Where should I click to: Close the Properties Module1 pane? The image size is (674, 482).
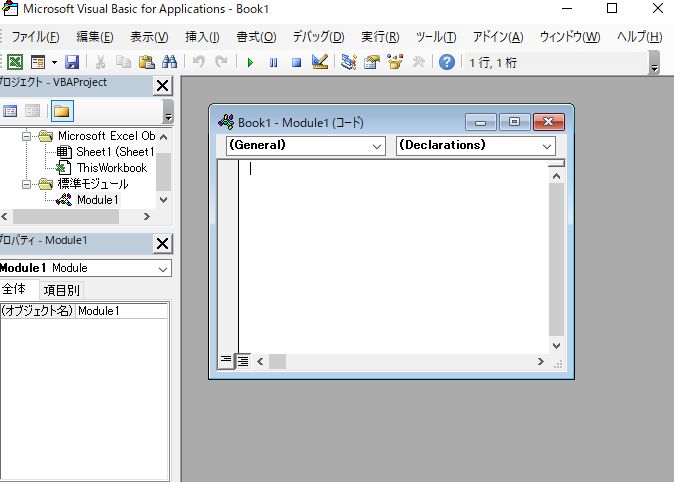[162, 244]
